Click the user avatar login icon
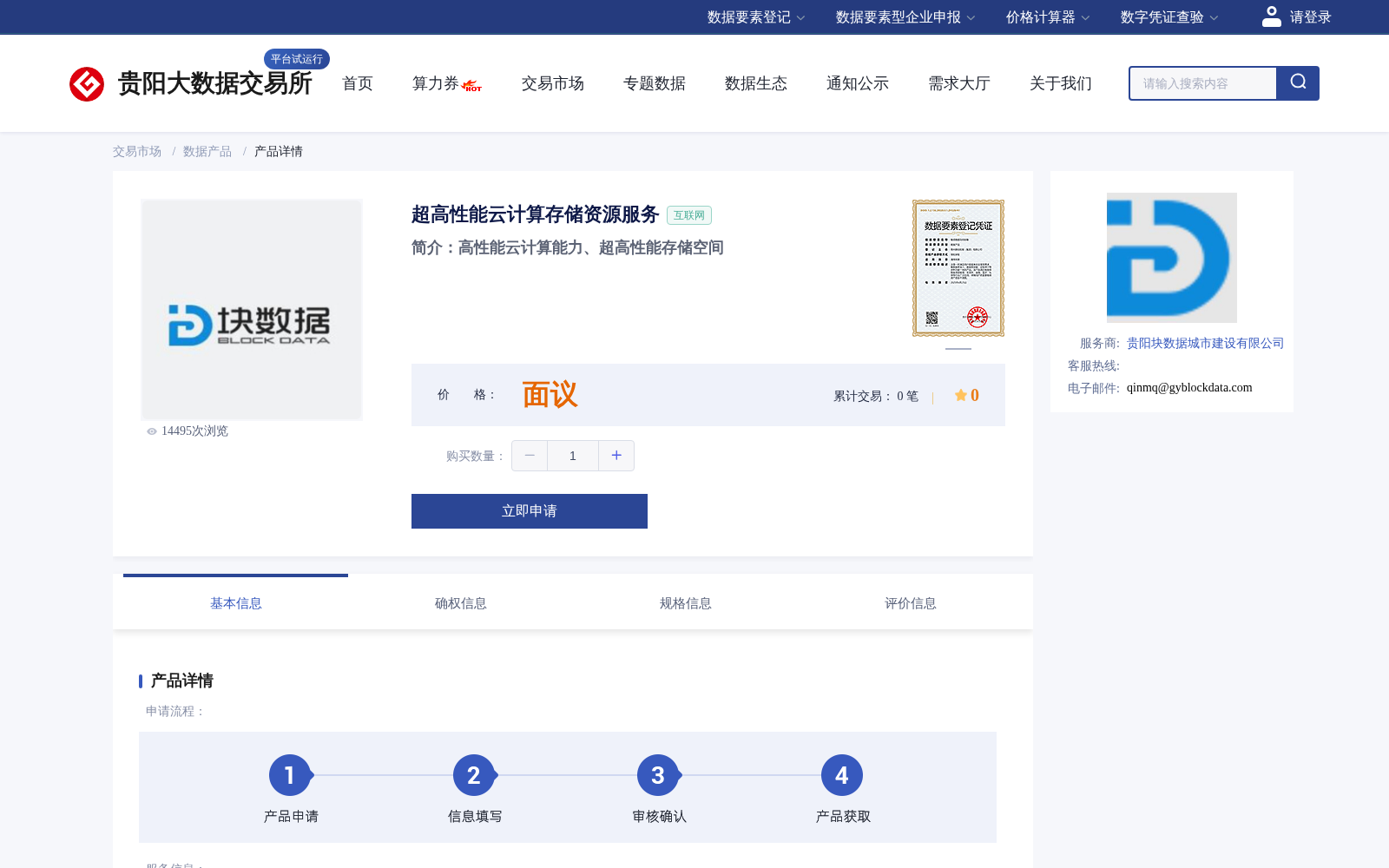This screenshot has height=868, width=1389. [1271, 16]
